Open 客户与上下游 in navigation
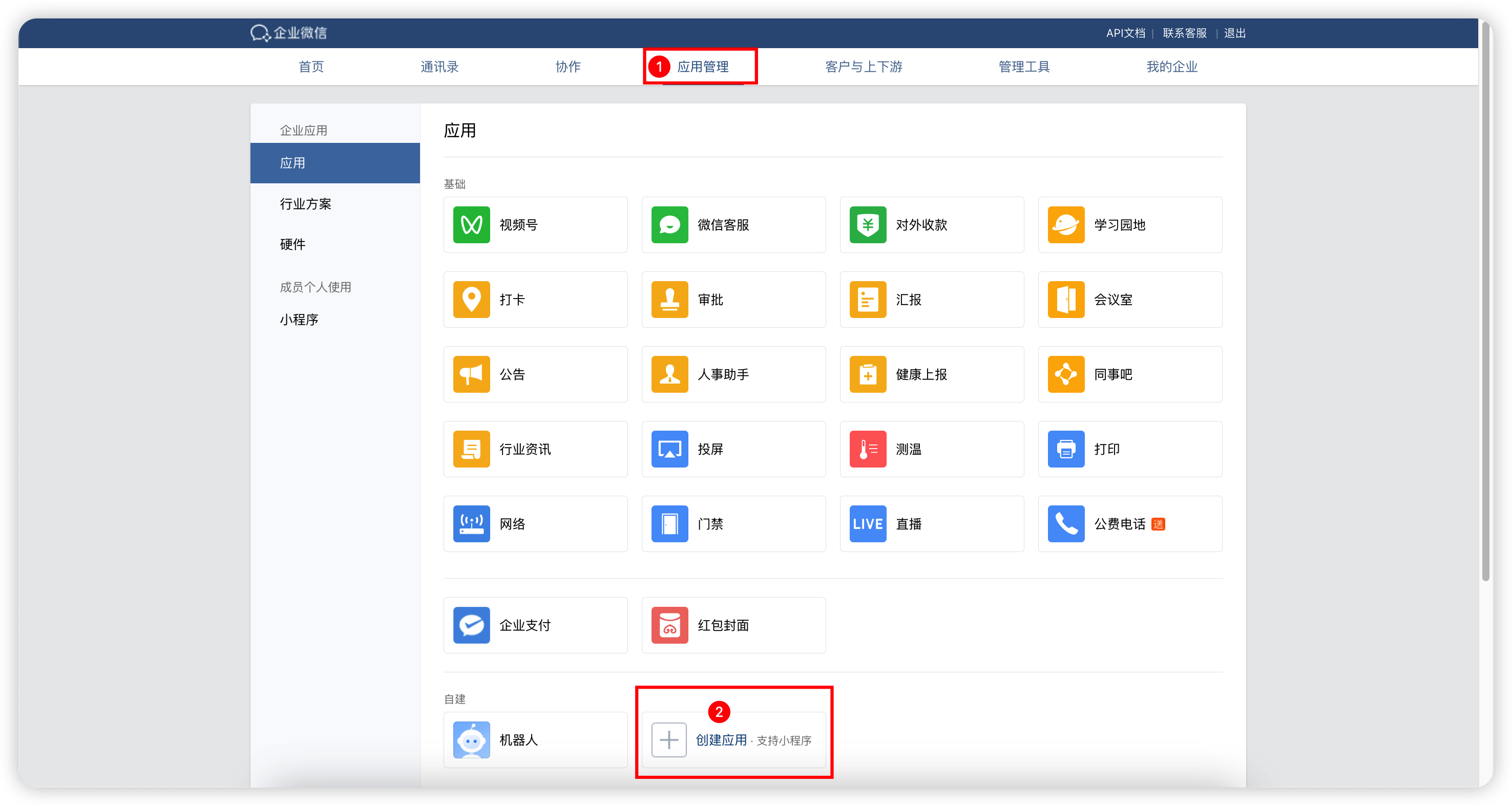Viewport: 1512px width, 806px height. coord(864,67)
